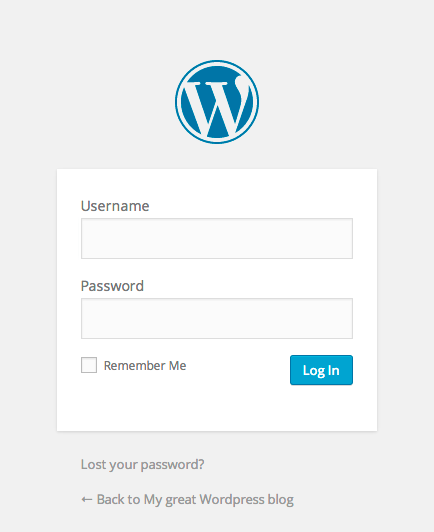This screenshot has width=434, height=532.
Task: Click the left arrow before Back to
Action: [x=87, y=499]
